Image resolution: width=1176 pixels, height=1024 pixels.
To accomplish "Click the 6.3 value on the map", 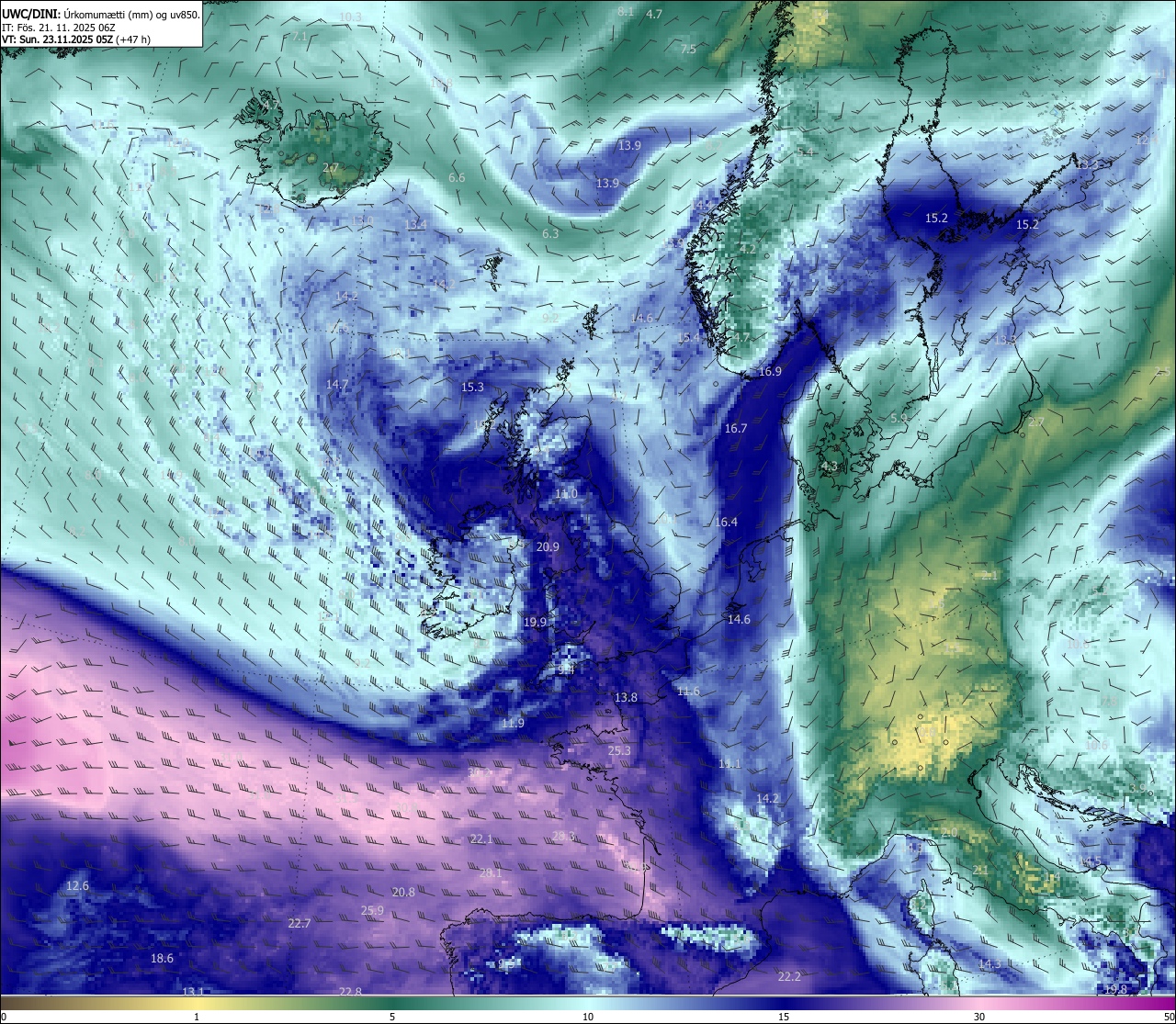I will [x=550, y=233].
